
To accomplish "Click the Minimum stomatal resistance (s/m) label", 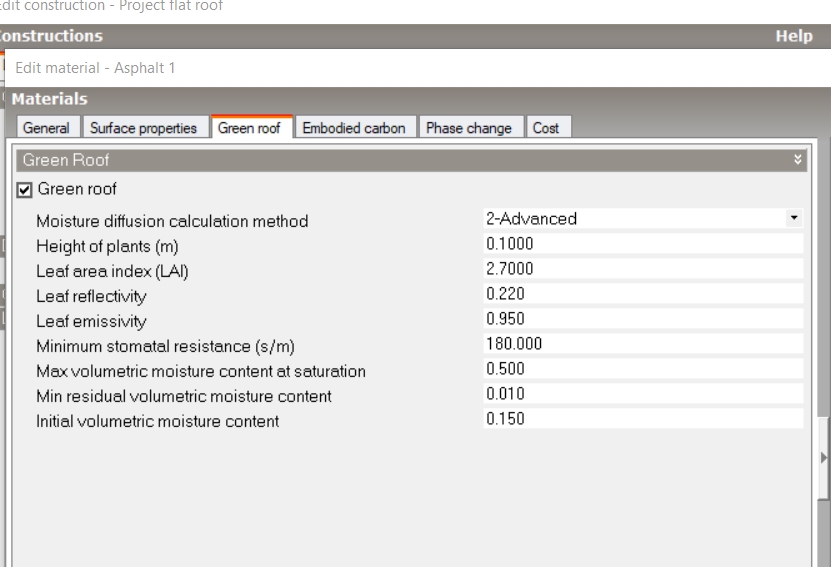I will [x=165, y=346].
